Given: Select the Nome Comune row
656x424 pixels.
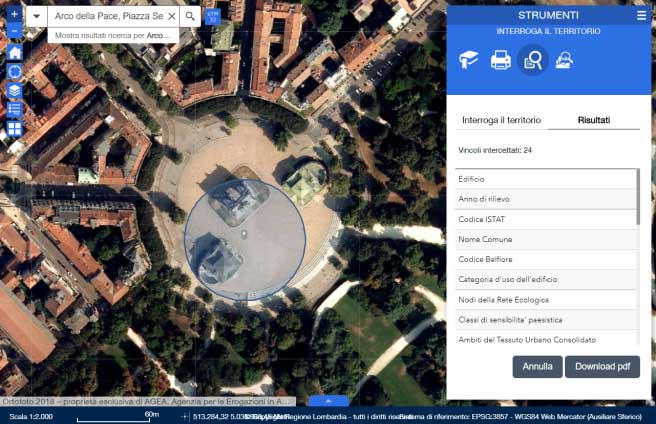Looking at the screenshot, I should [546, 239].
